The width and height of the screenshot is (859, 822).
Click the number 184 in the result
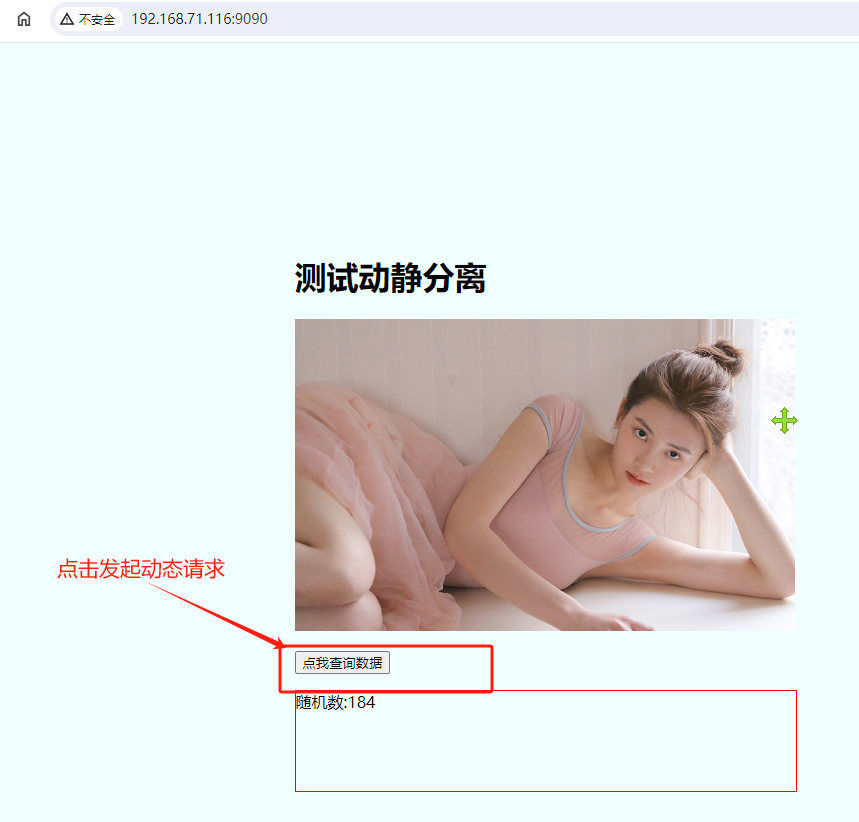click(x=361, y=703)
